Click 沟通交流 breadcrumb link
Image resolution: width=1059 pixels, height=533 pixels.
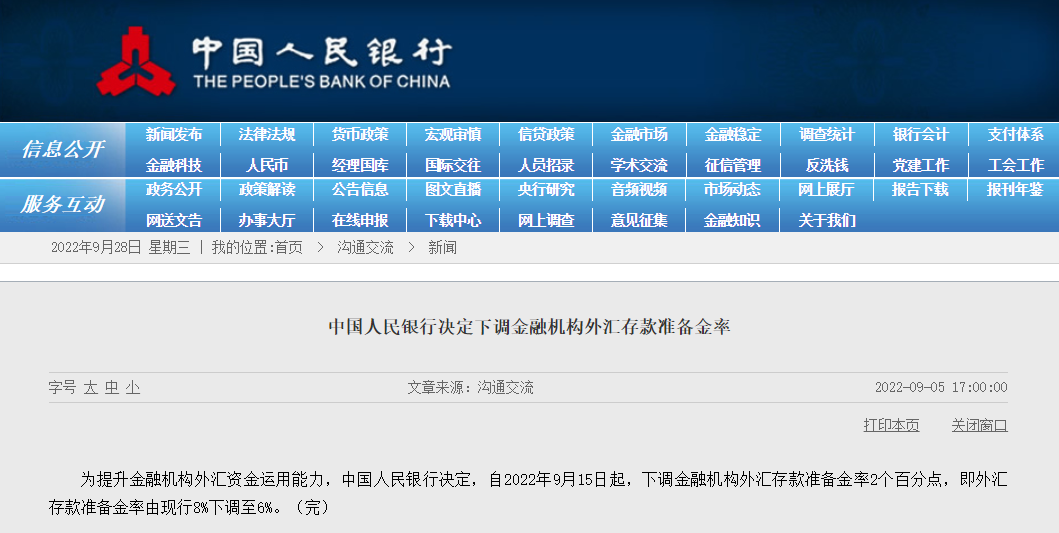[x=365, y=248]
